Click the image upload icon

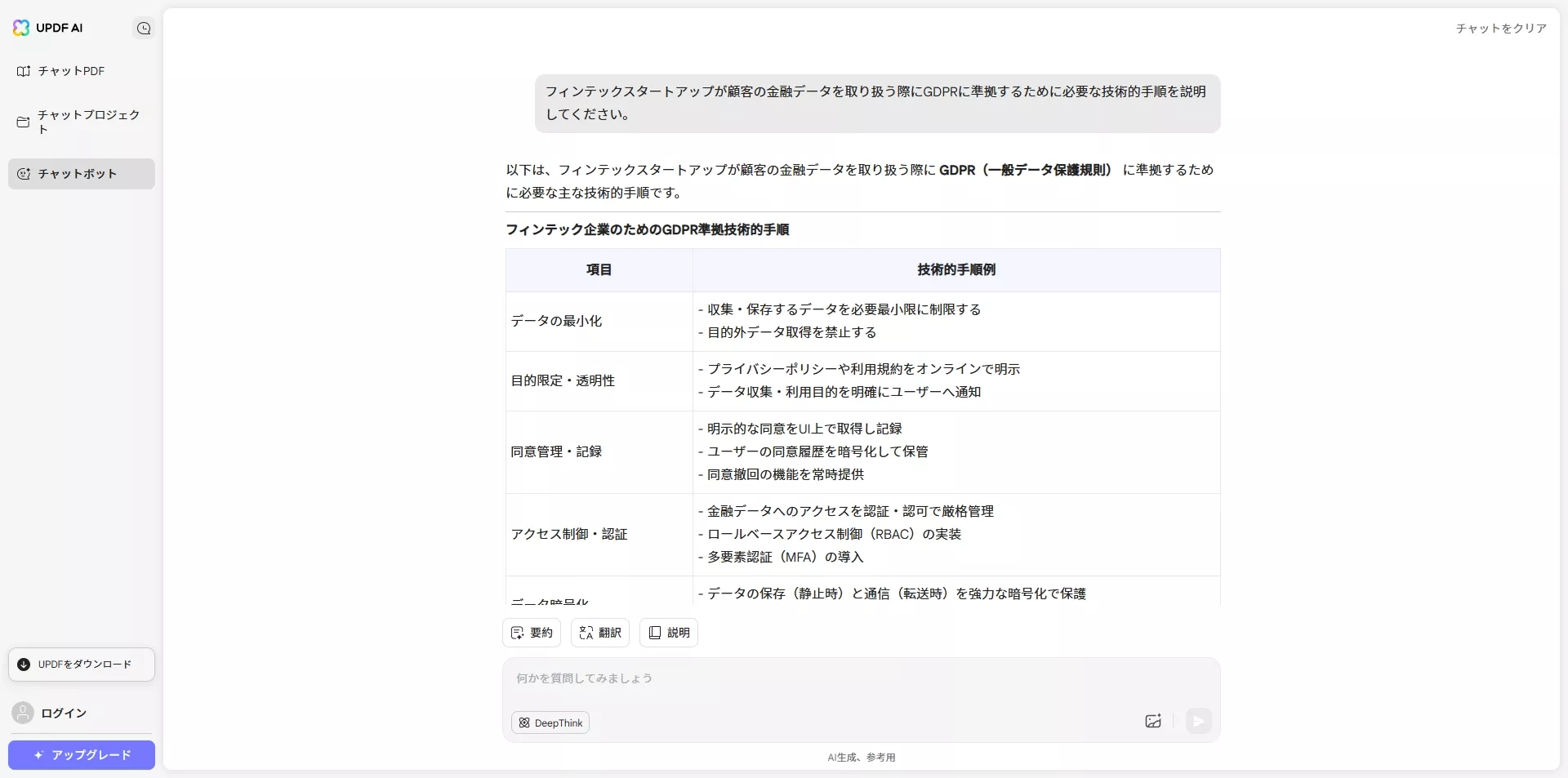click(x=1153, y=721)
